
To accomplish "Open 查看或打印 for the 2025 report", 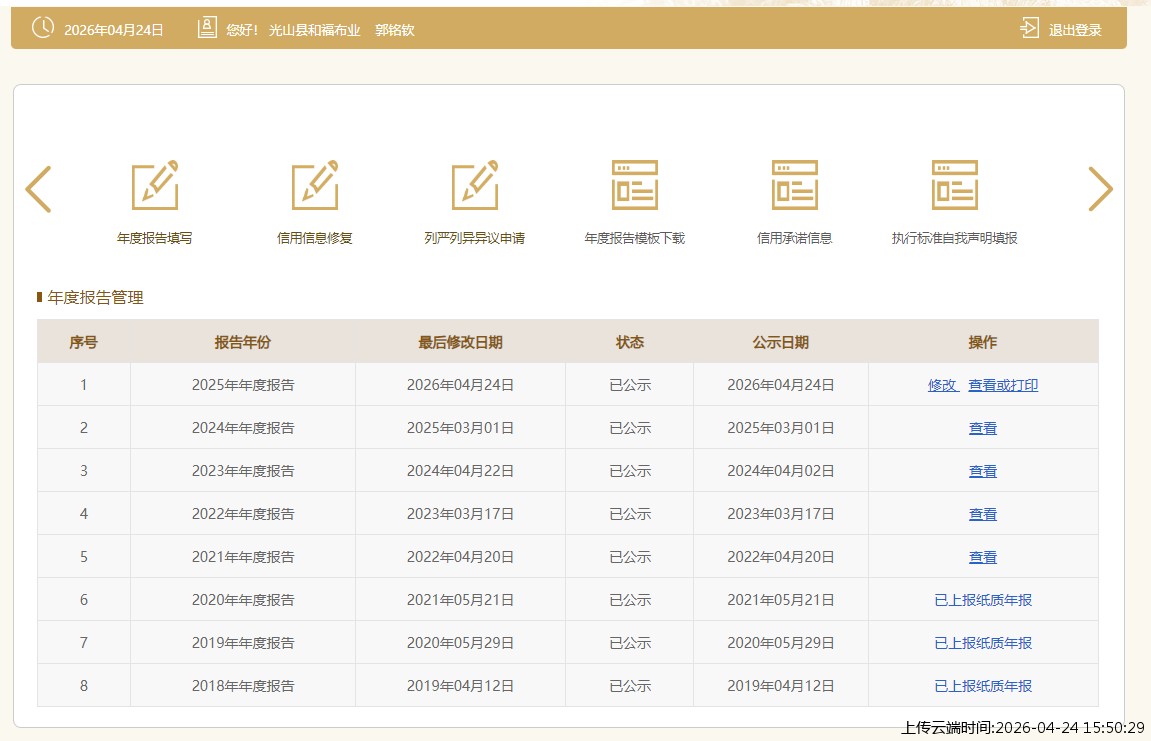I will pos(1003,385).
